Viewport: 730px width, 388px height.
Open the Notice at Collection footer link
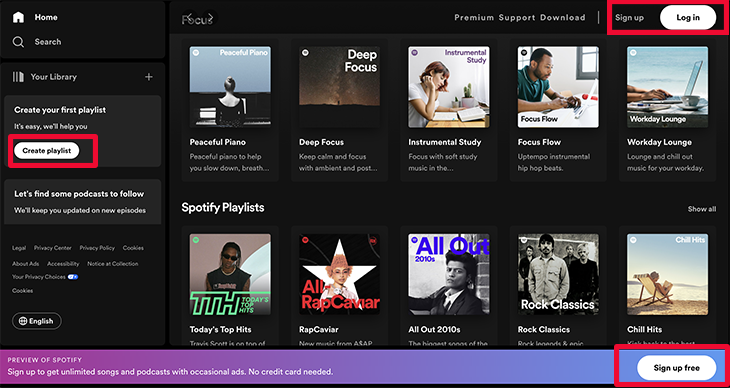[x=113, y=264]
